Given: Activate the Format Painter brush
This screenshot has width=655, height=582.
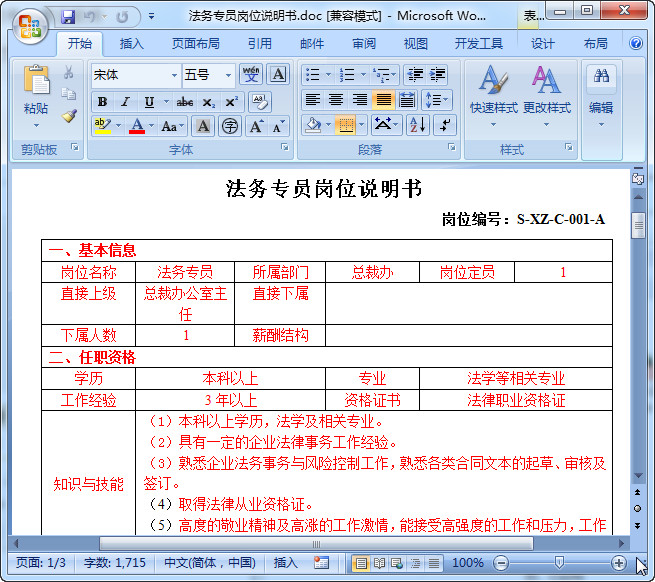Looking at the screenshot, I should 69,115.
